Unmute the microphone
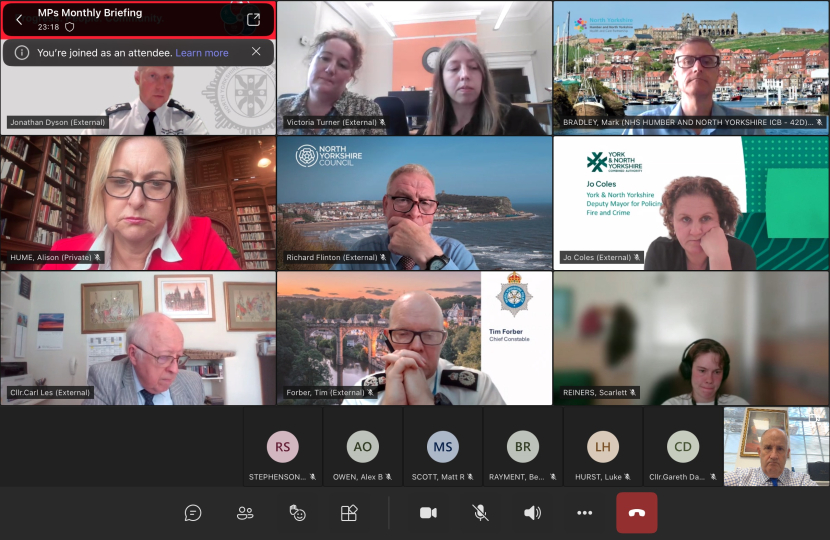 (x=481, y=513)
